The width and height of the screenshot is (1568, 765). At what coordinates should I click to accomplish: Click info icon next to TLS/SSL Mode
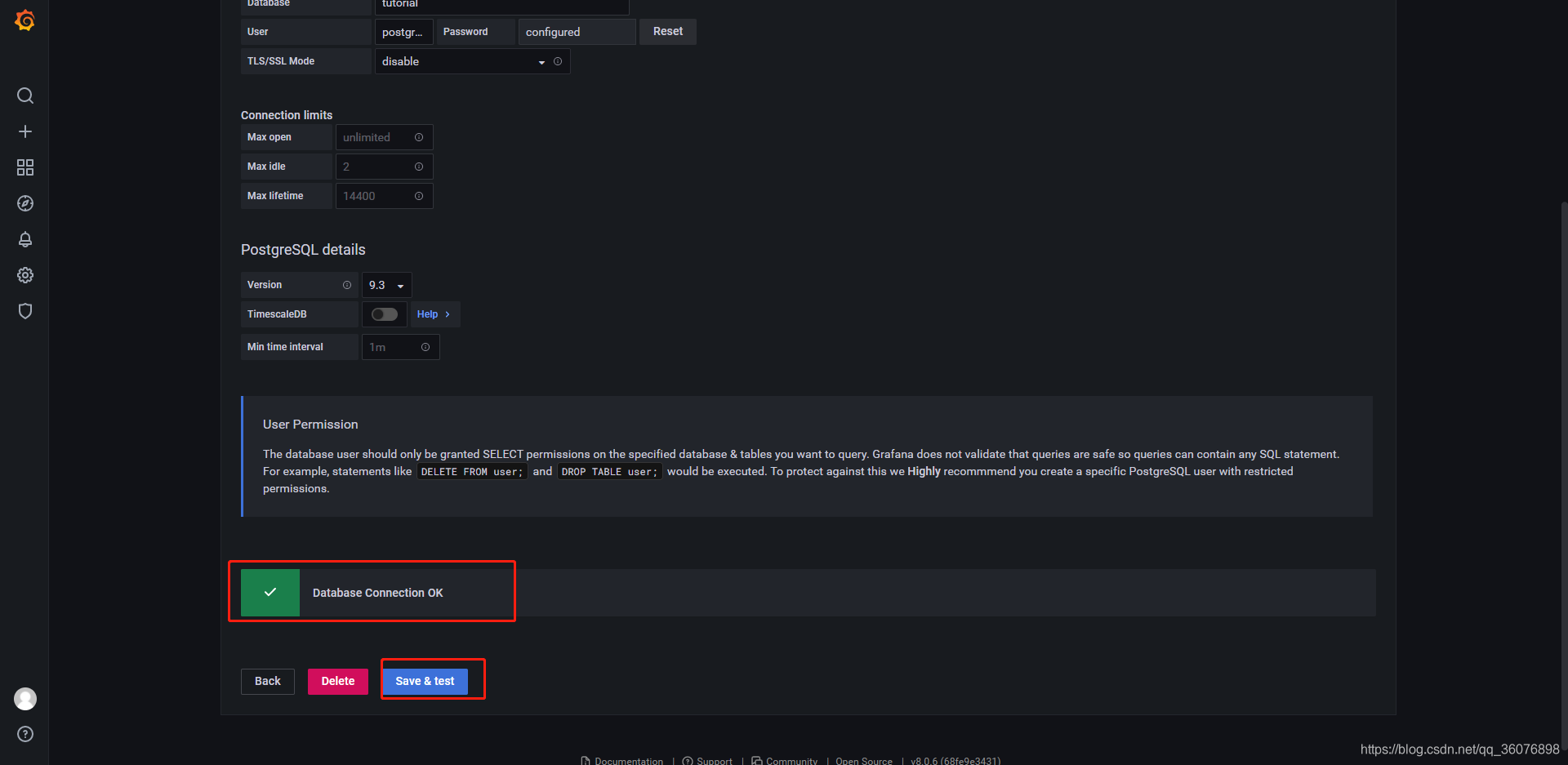[558, 61]
